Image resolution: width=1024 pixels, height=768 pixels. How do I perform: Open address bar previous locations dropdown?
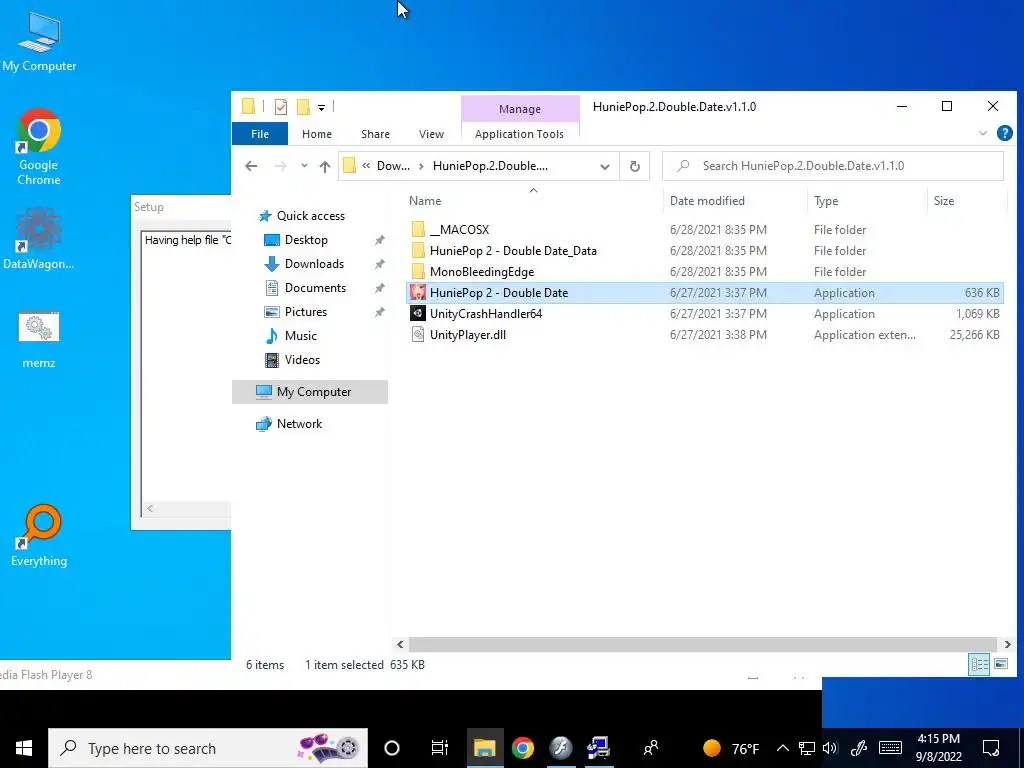[x=605, y=167]
